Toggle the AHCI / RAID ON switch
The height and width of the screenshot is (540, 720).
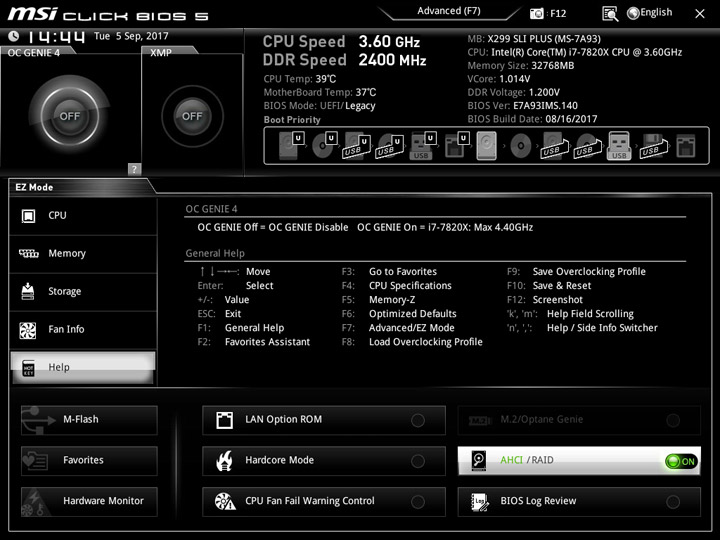(x=681, y=461)
